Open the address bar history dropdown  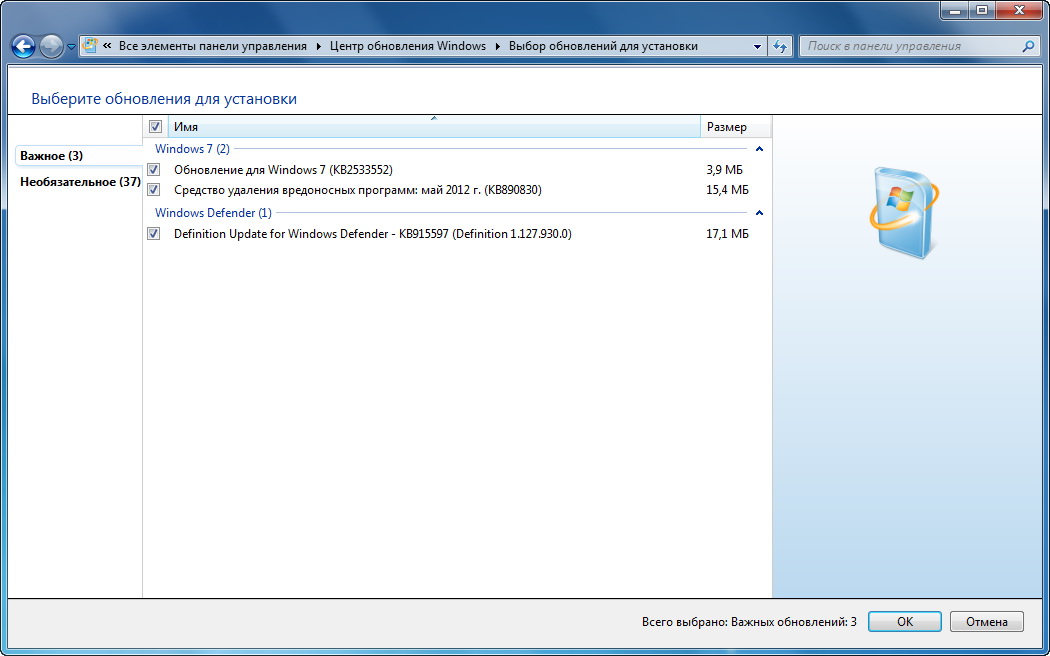tap(757, 46)
